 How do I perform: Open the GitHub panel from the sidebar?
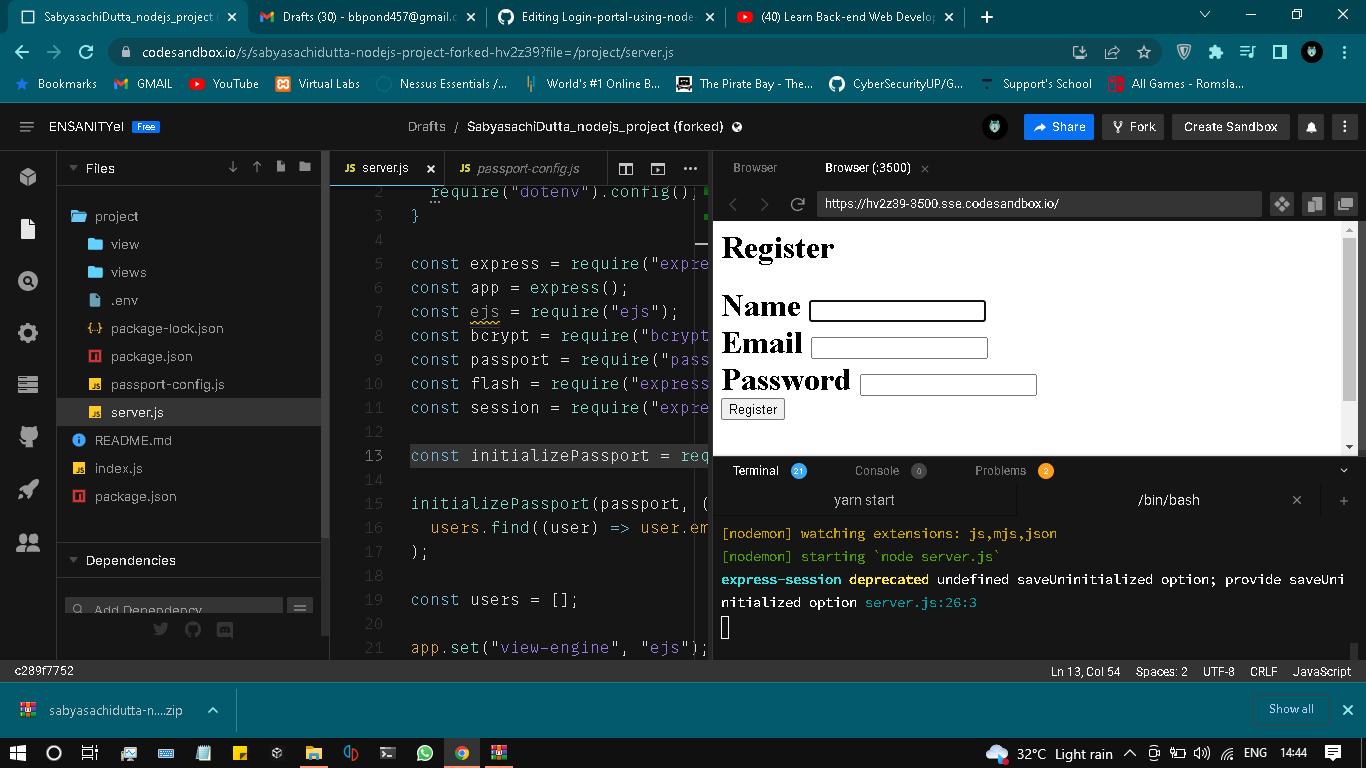click(x=27, y=437)
